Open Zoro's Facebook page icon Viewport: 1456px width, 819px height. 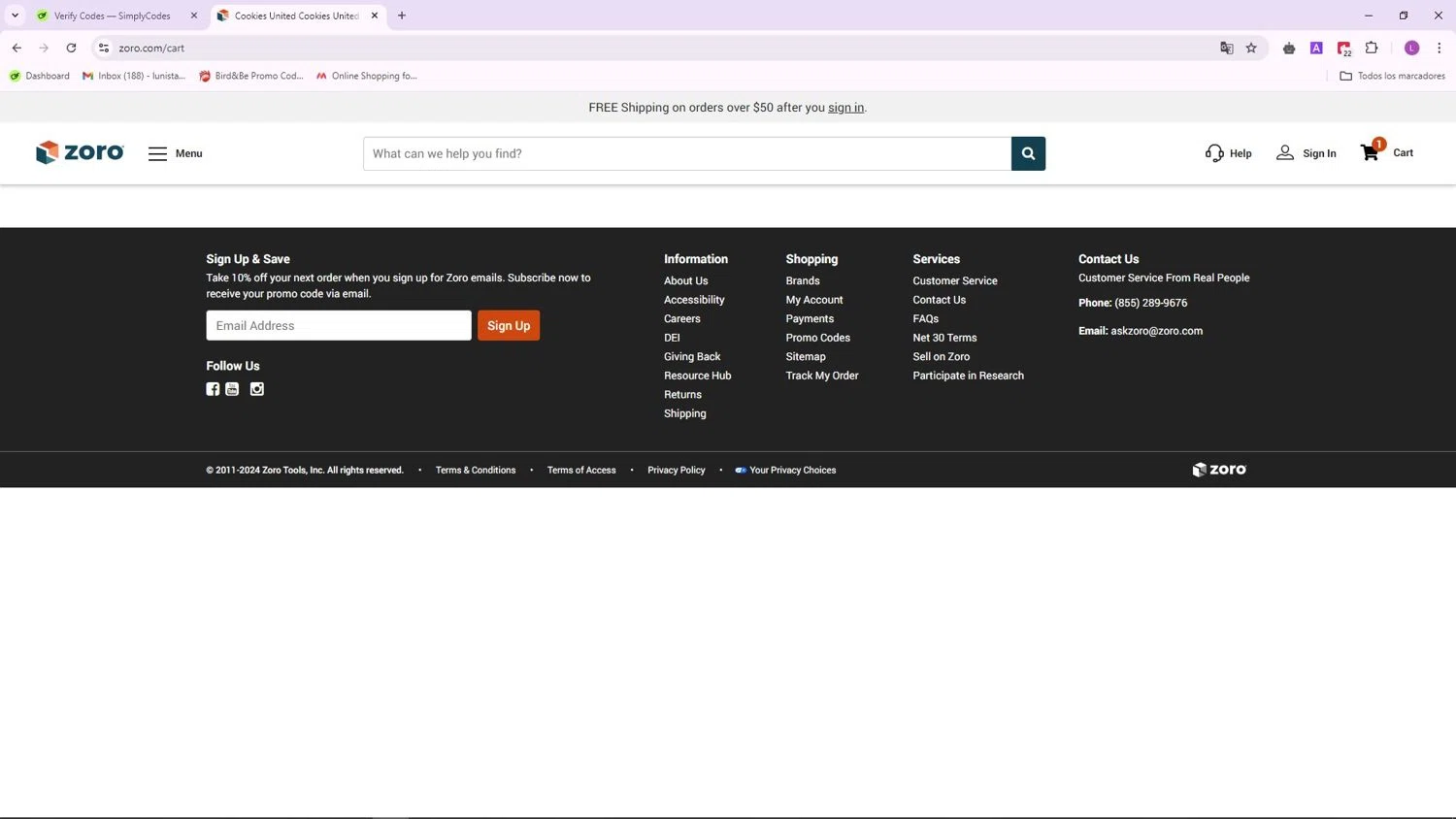pos(213,389)
